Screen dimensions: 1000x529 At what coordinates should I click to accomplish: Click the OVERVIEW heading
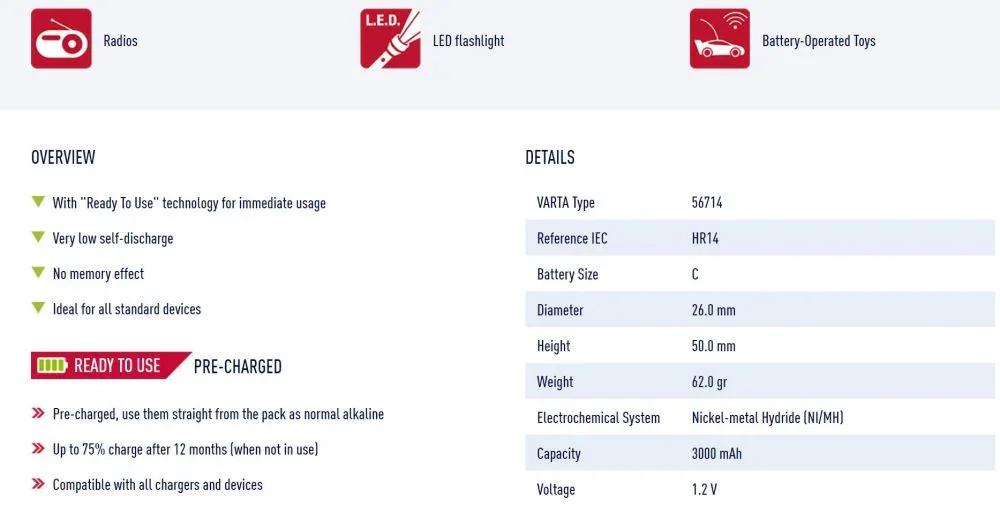63,157
